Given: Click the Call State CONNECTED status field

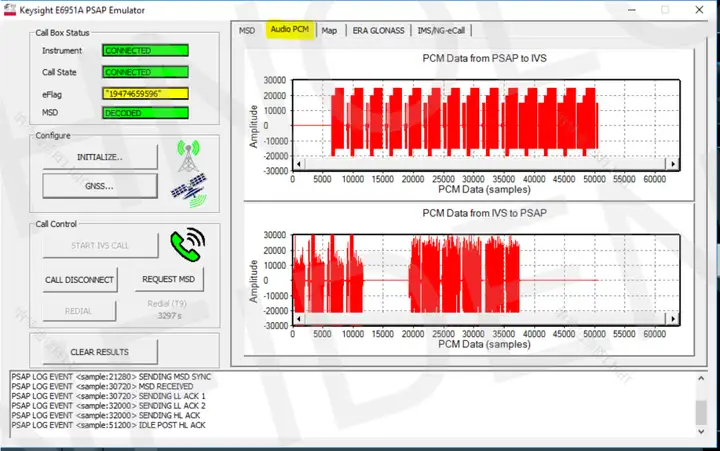Looking at the screenshot, I should tap(145, 72).
